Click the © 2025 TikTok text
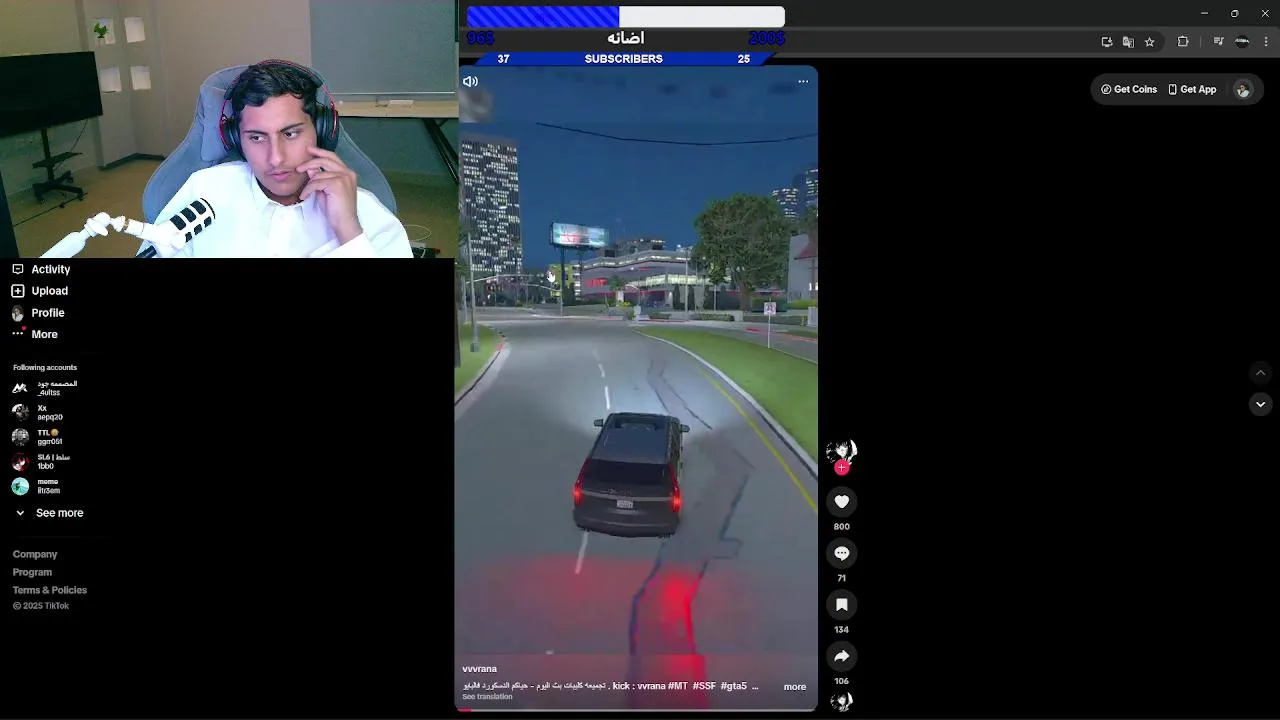The height and width of the screenshot is (720, 1280). [x=41, y=606]
